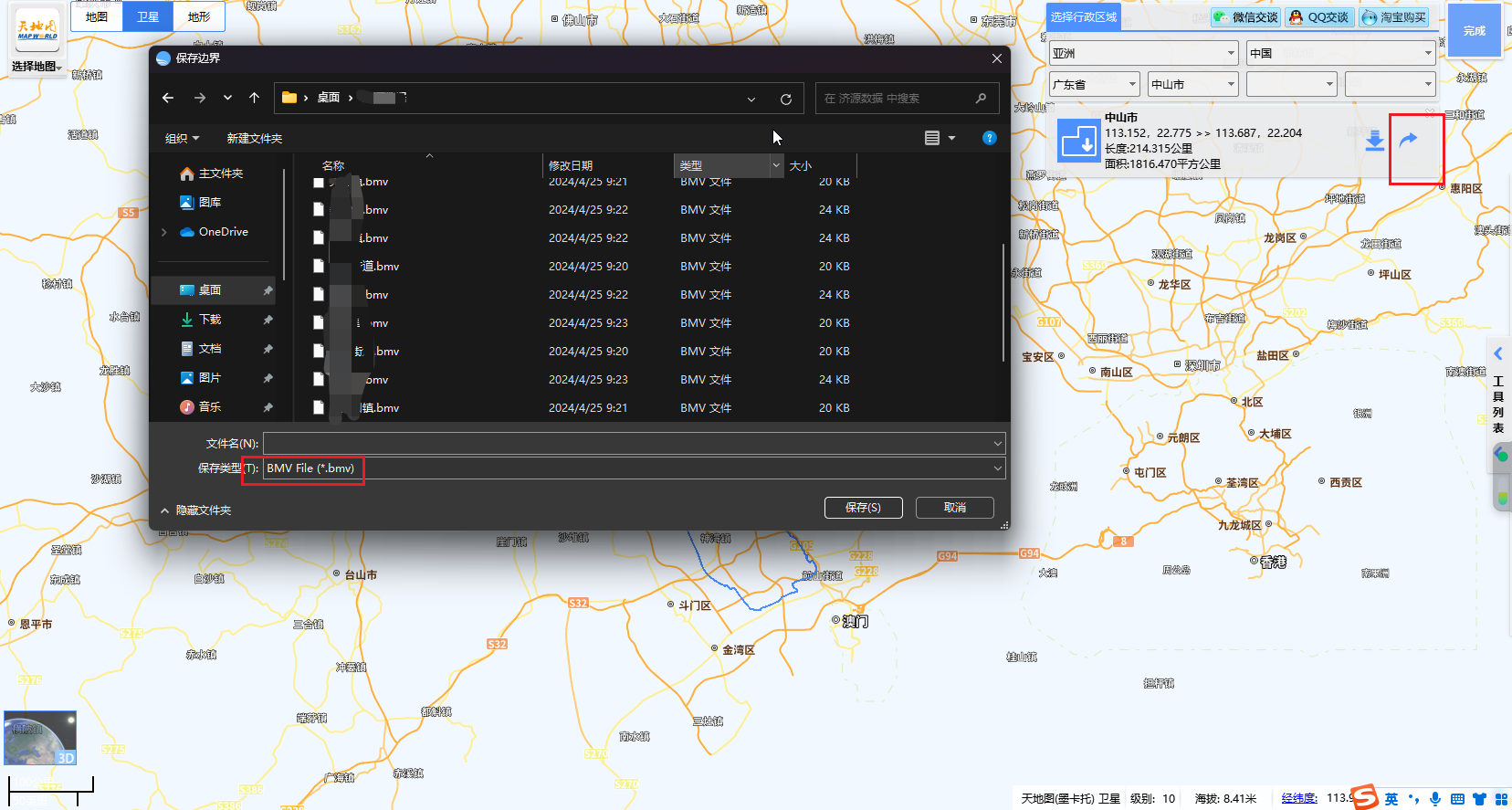1512x810 pixels.
Task: Click the Sogou input method S icon
Action: (x=1364, y=797)
